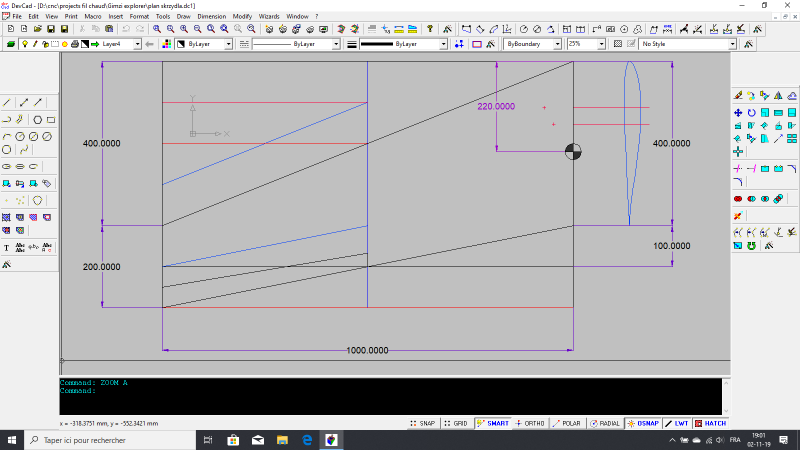Select the Line drawing tool
Screen dimensions: 800x450
[x=8, y=102]
